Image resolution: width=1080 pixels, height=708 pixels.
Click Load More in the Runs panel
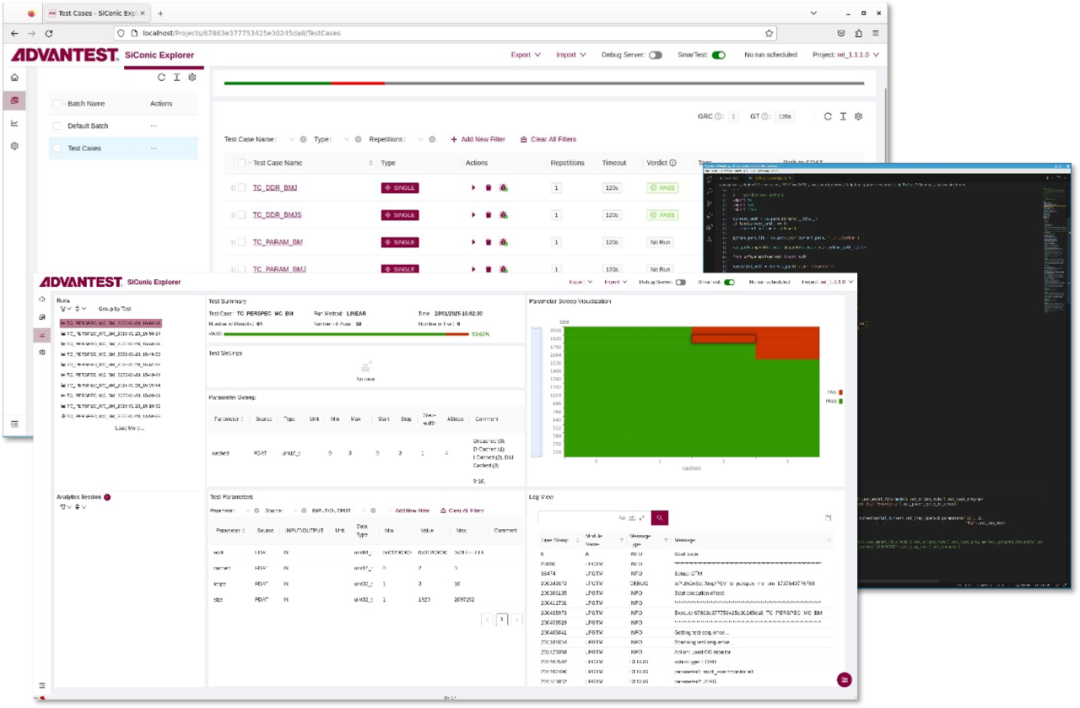129,428
